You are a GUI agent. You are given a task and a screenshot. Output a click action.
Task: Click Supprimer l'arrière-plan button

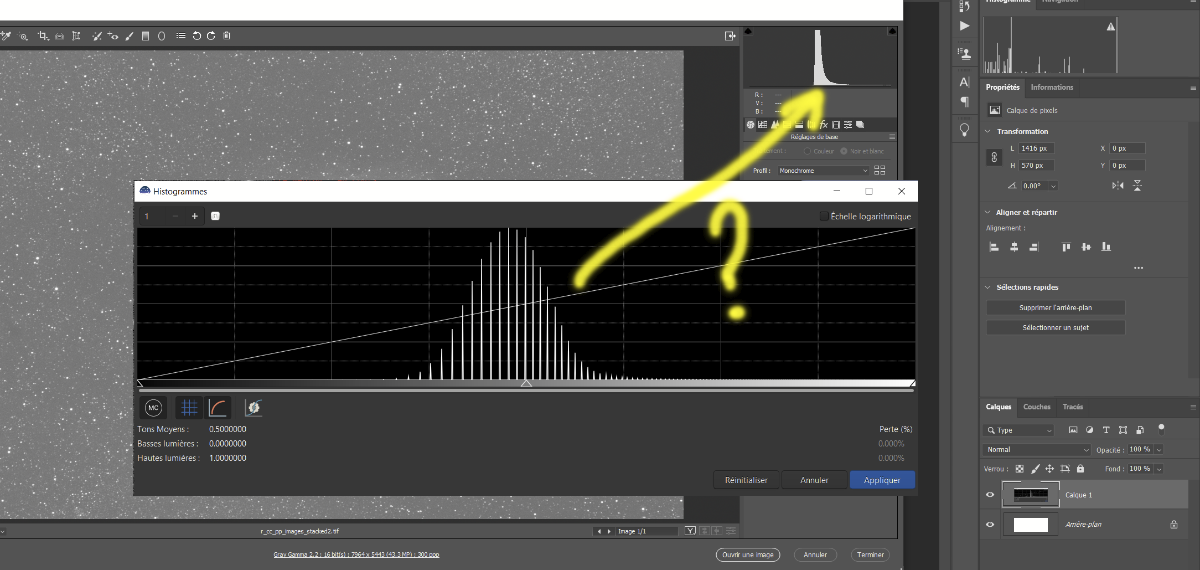coord(1055,308)
